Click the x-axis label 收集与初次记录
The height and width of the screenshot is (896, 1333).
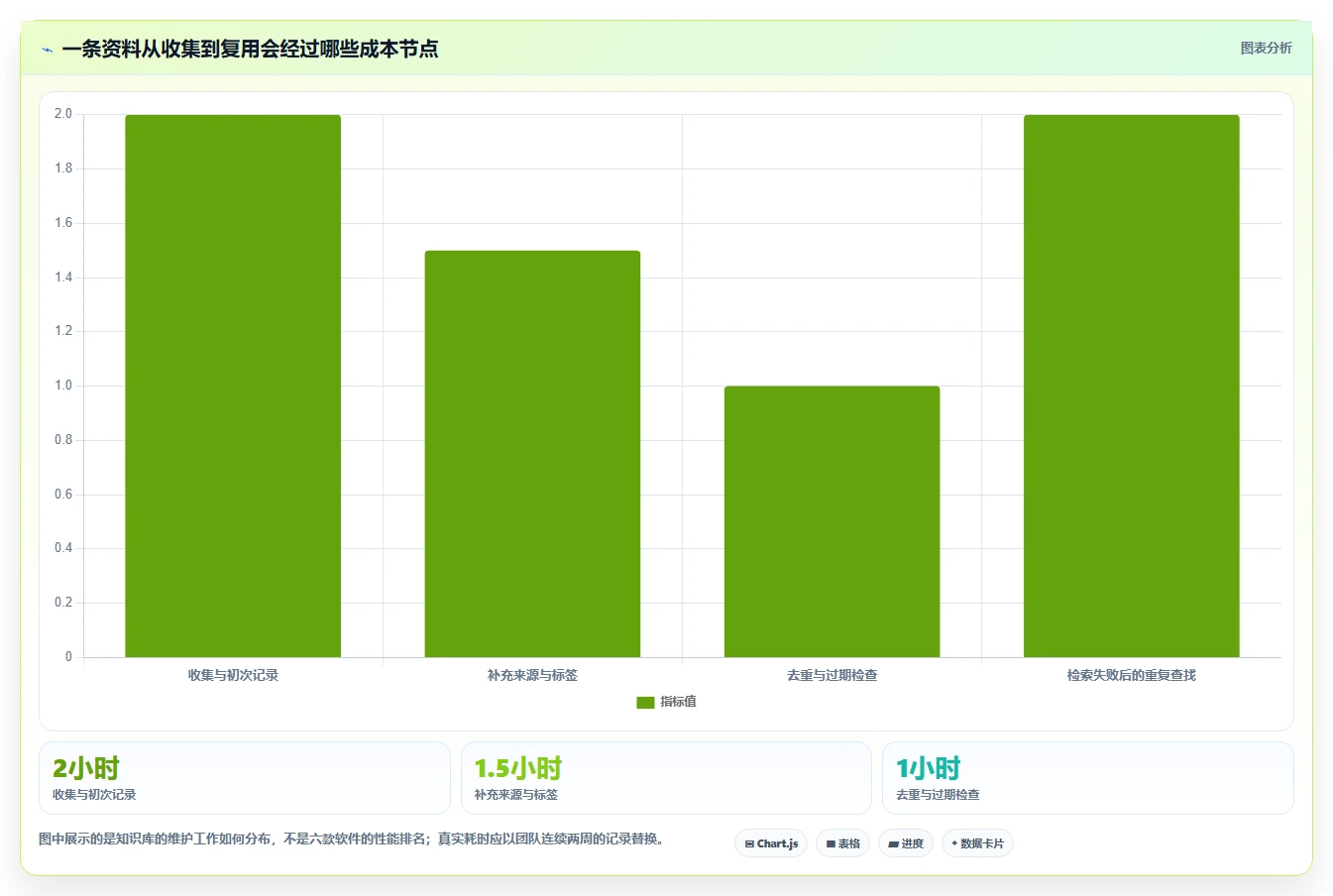pos(233,675)
